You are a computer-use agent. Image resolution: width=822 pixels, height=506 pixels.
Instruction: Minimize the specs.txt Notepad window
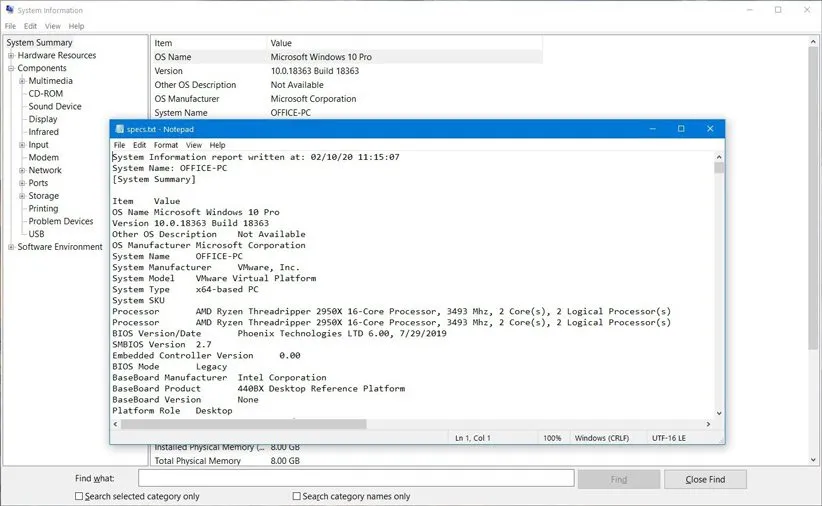click(x=652, y=129)
